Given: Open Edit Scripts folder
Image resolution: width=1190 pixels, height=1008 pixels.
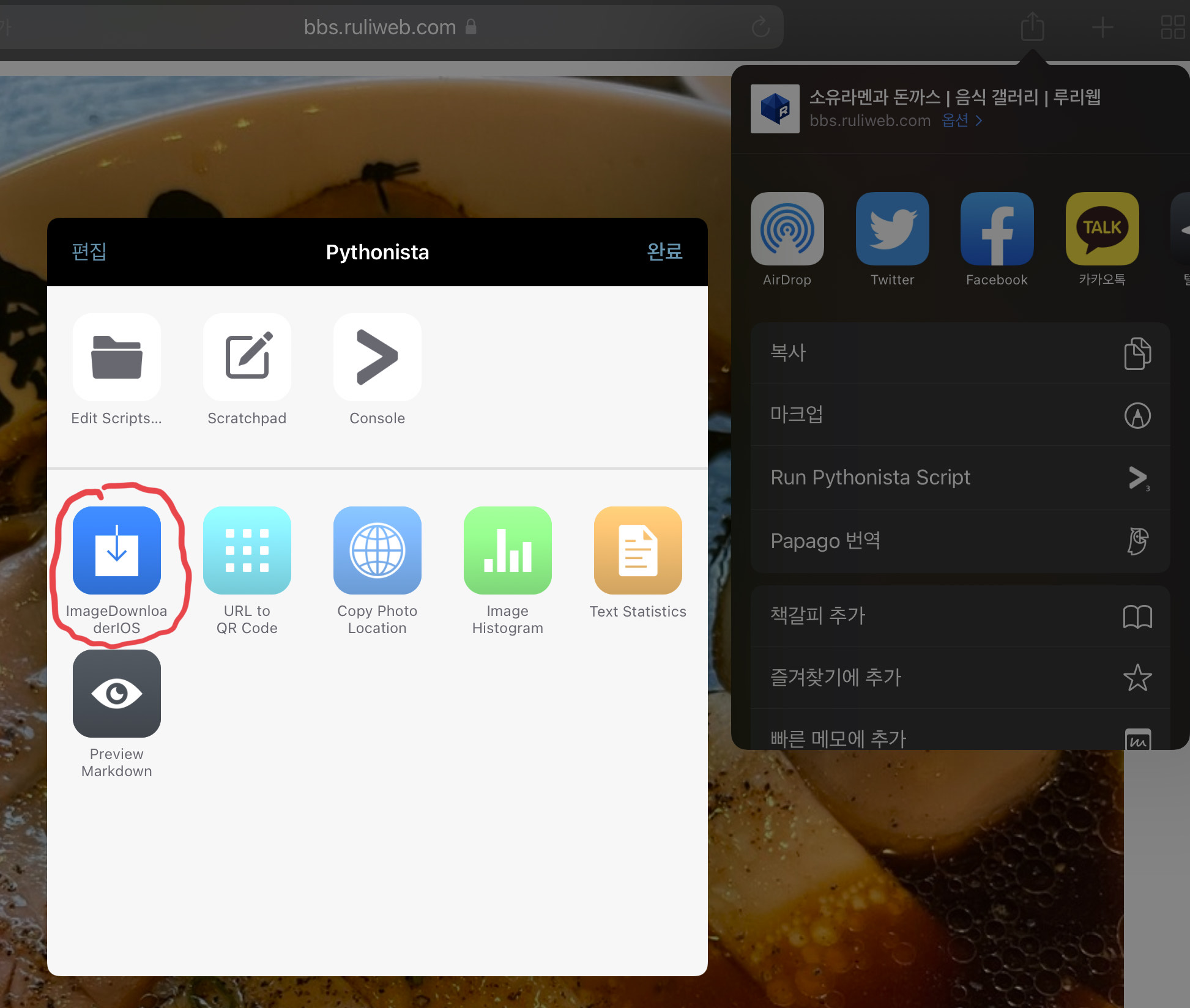Looking at the screenshot, I should point(116,357).
